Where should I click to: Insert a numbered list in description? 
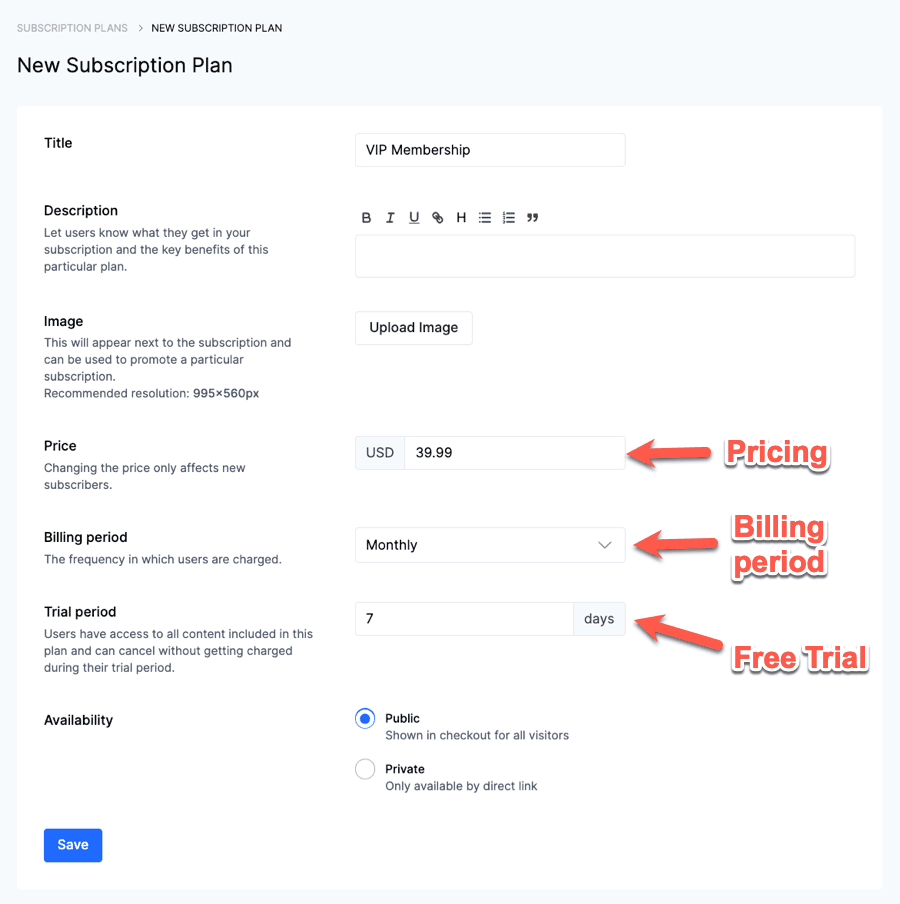509,218
